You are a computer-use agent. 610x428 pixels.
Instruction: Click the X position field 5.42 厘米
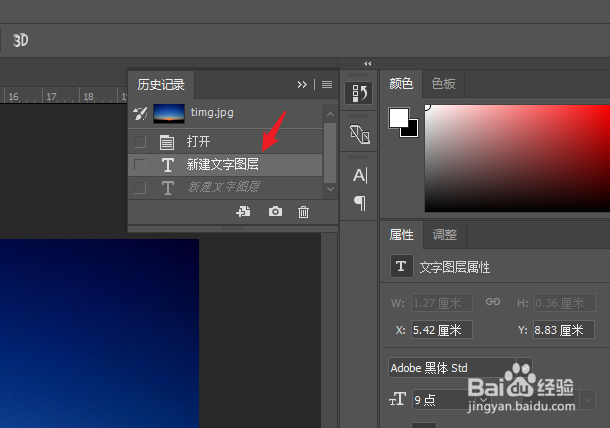pyautogui.click(x=442, y=330)
